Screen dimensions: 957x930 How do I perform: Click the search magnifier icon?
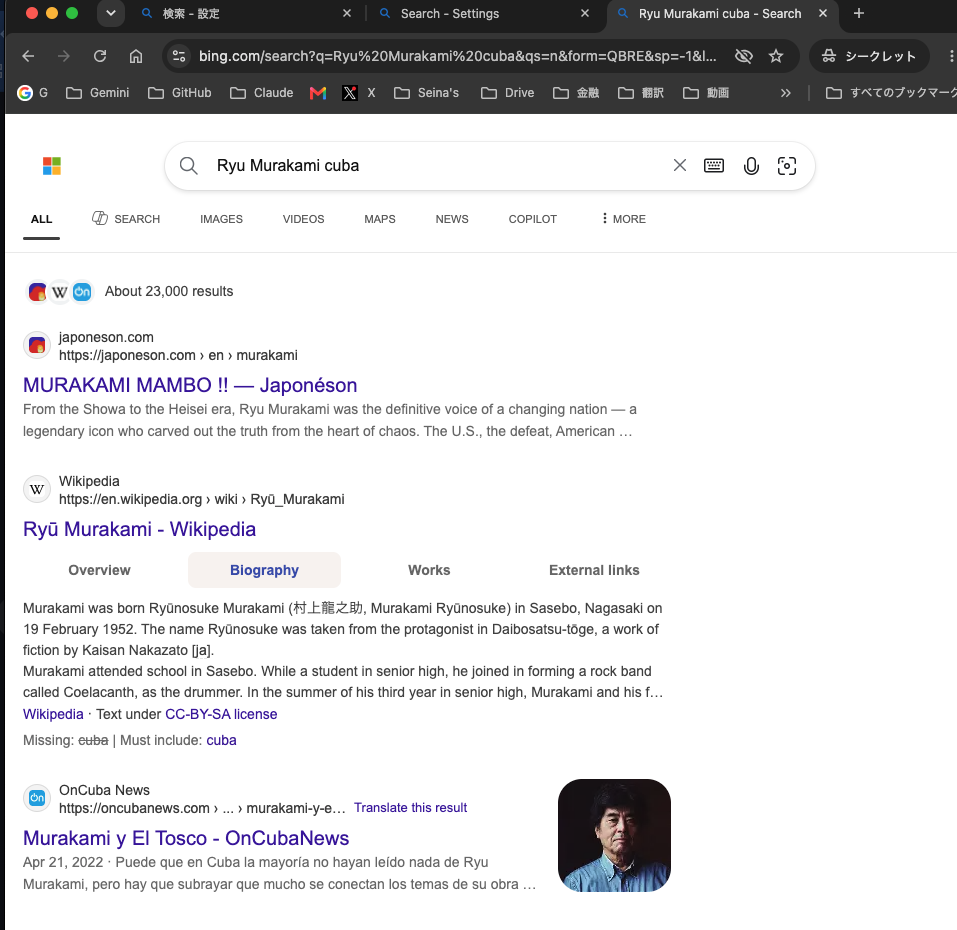tap(189, 166)
